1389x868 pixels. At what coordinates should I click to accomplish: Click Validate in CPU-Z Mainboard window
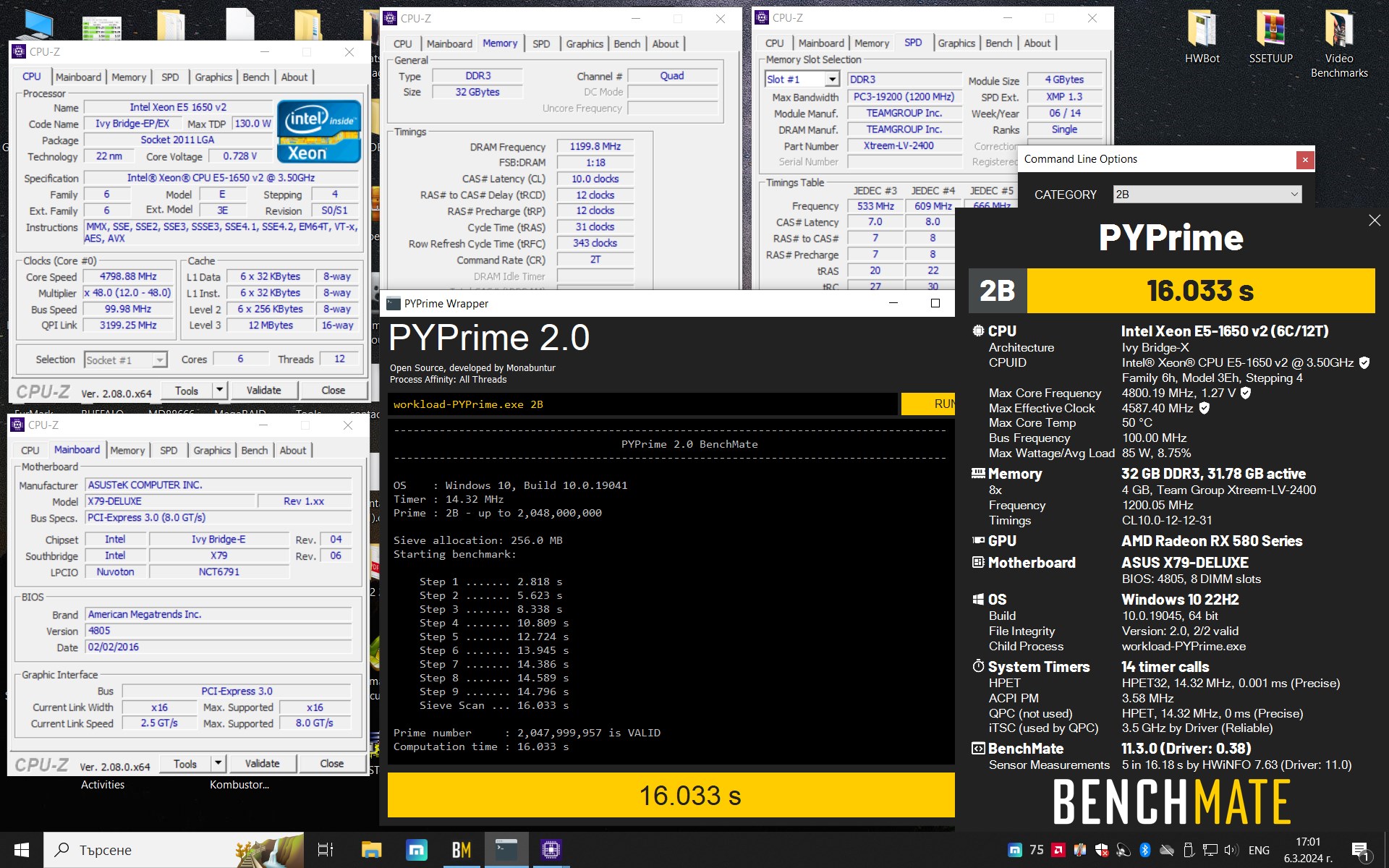(262, 763)
